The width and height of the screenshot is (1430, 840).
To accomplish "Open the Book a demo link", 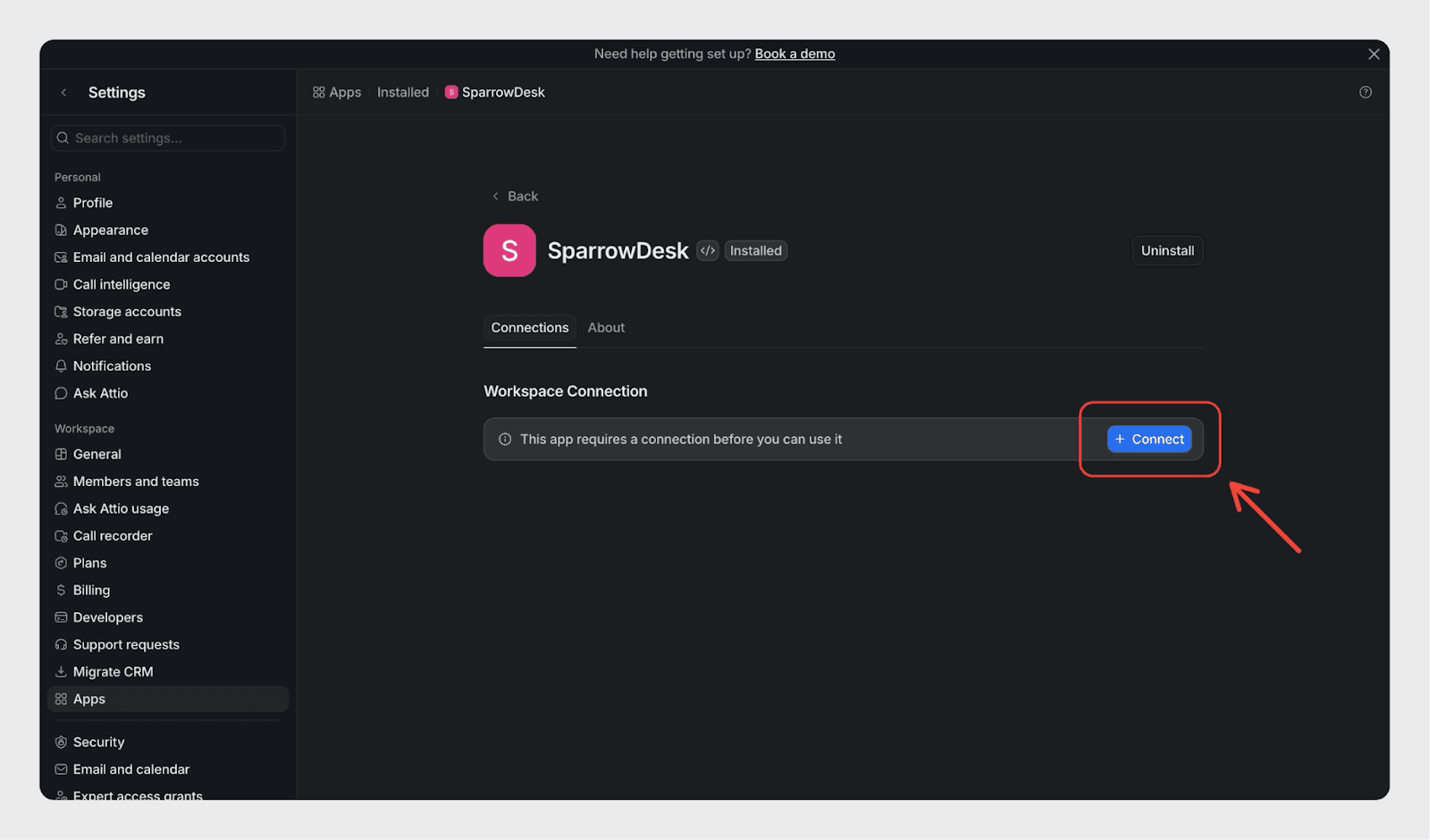I will coord(795,54).
